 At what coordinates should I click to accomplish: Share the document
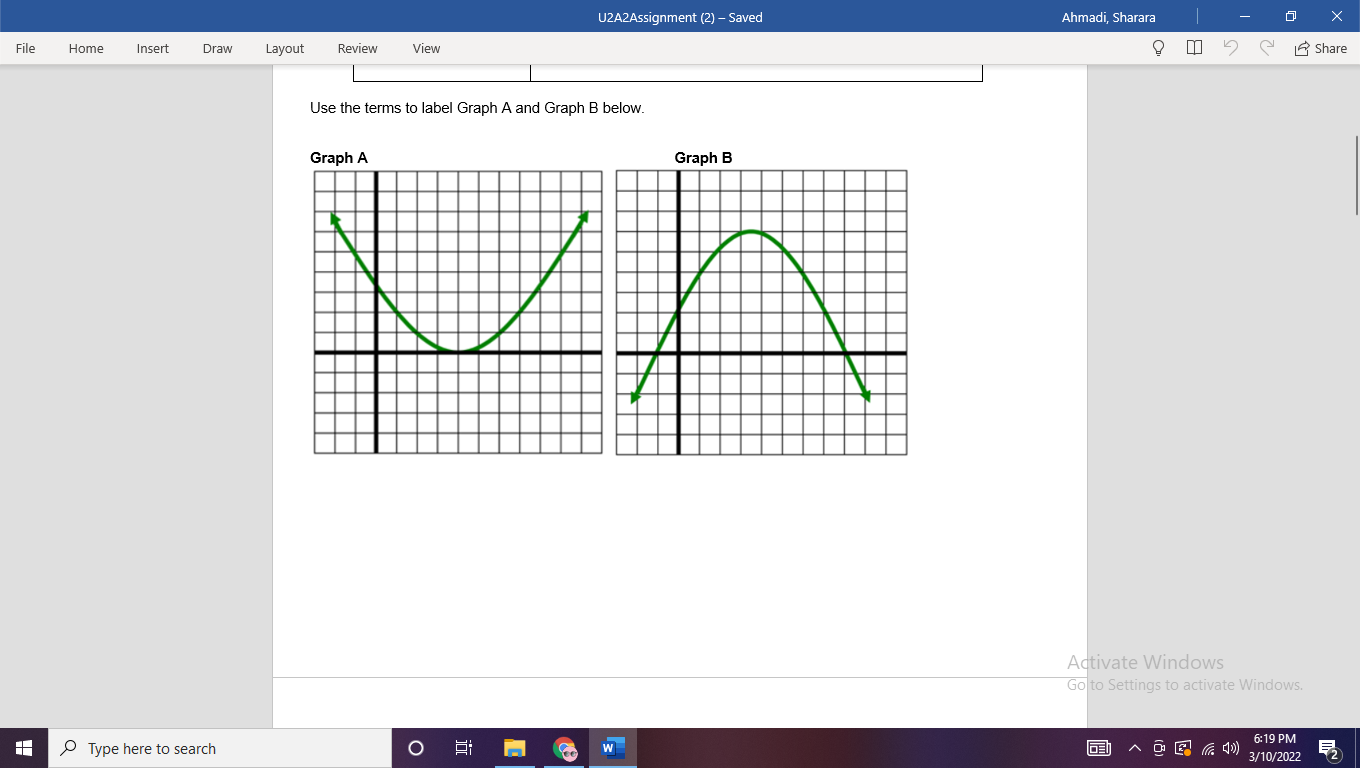click(1321, 48)
